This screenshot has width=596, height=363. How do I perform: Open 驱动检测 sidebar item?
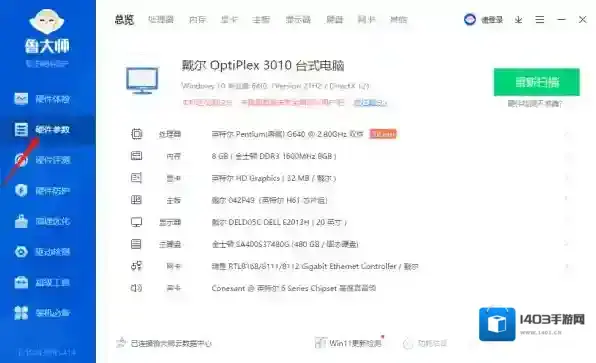42,252
